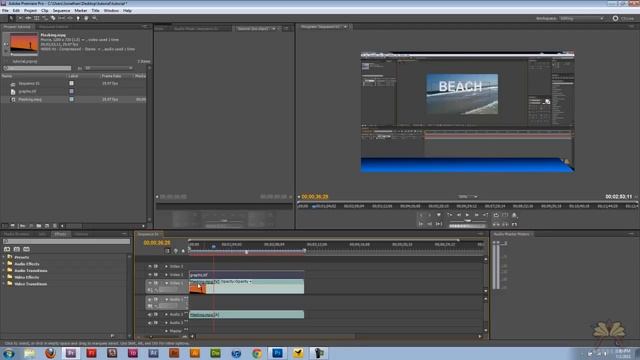Click Set In Point in Program monitor

421,215
